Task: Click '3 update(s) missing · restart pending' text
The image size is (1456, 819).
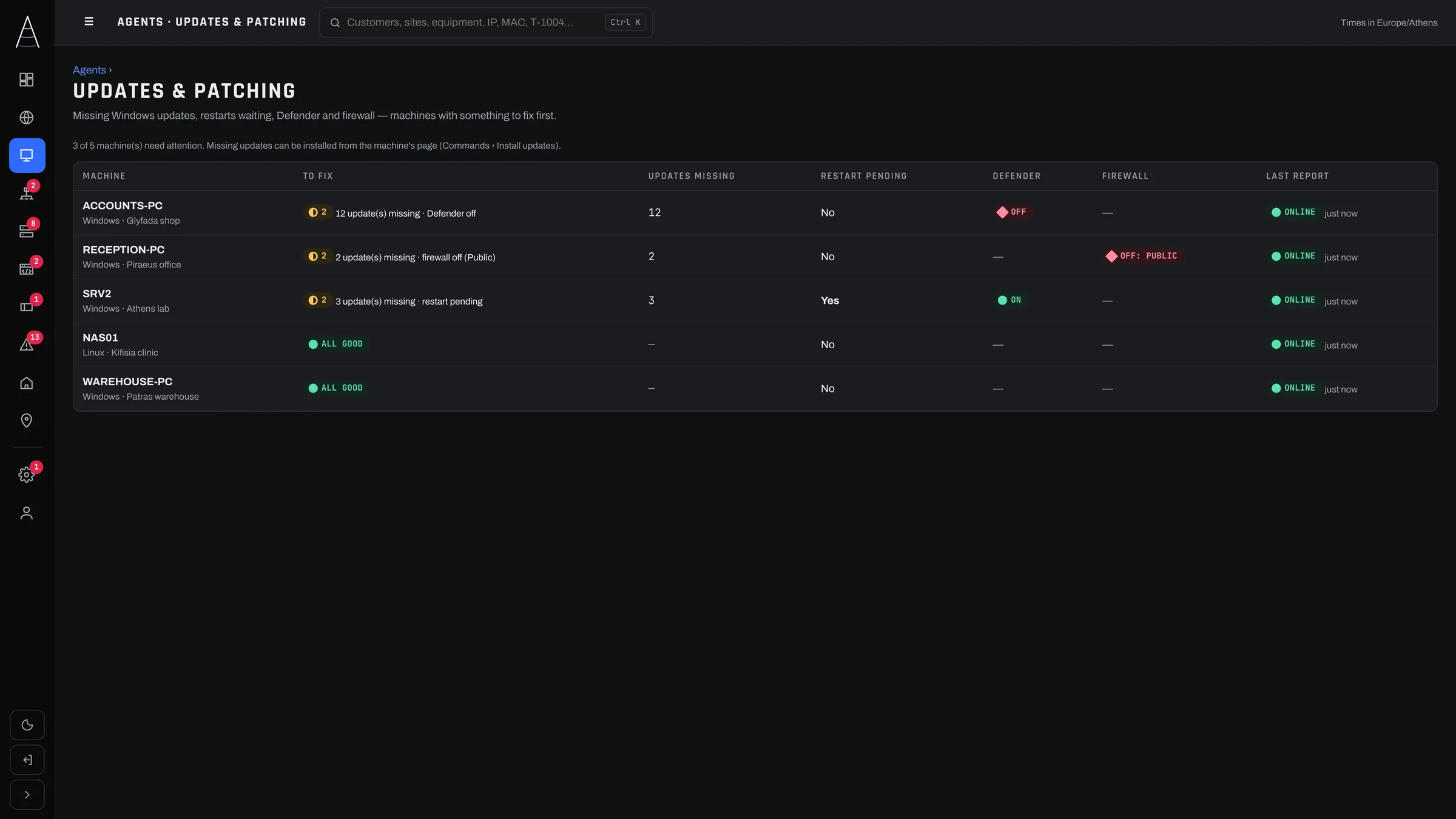Action: click(409, 302)
